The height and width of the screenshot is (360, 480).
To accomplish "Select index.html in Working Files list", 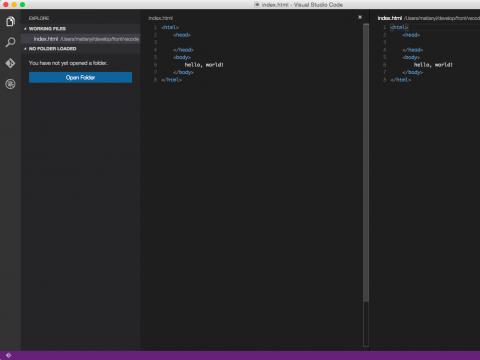I will coord(81,39).
